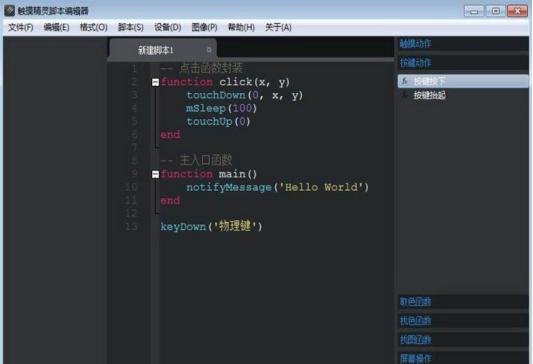
Task: Collapse the main() function fold marker
Action: point(155,174)
